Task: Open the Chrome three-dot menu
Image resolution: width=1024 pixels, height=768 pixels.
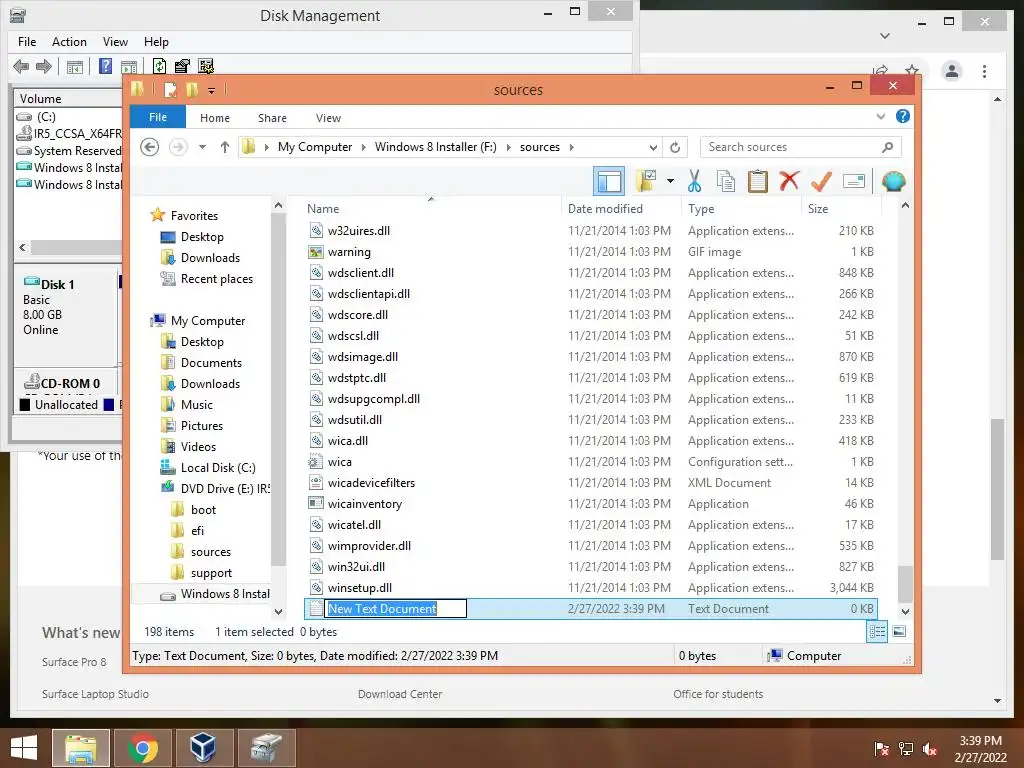Action: [984, 71]
